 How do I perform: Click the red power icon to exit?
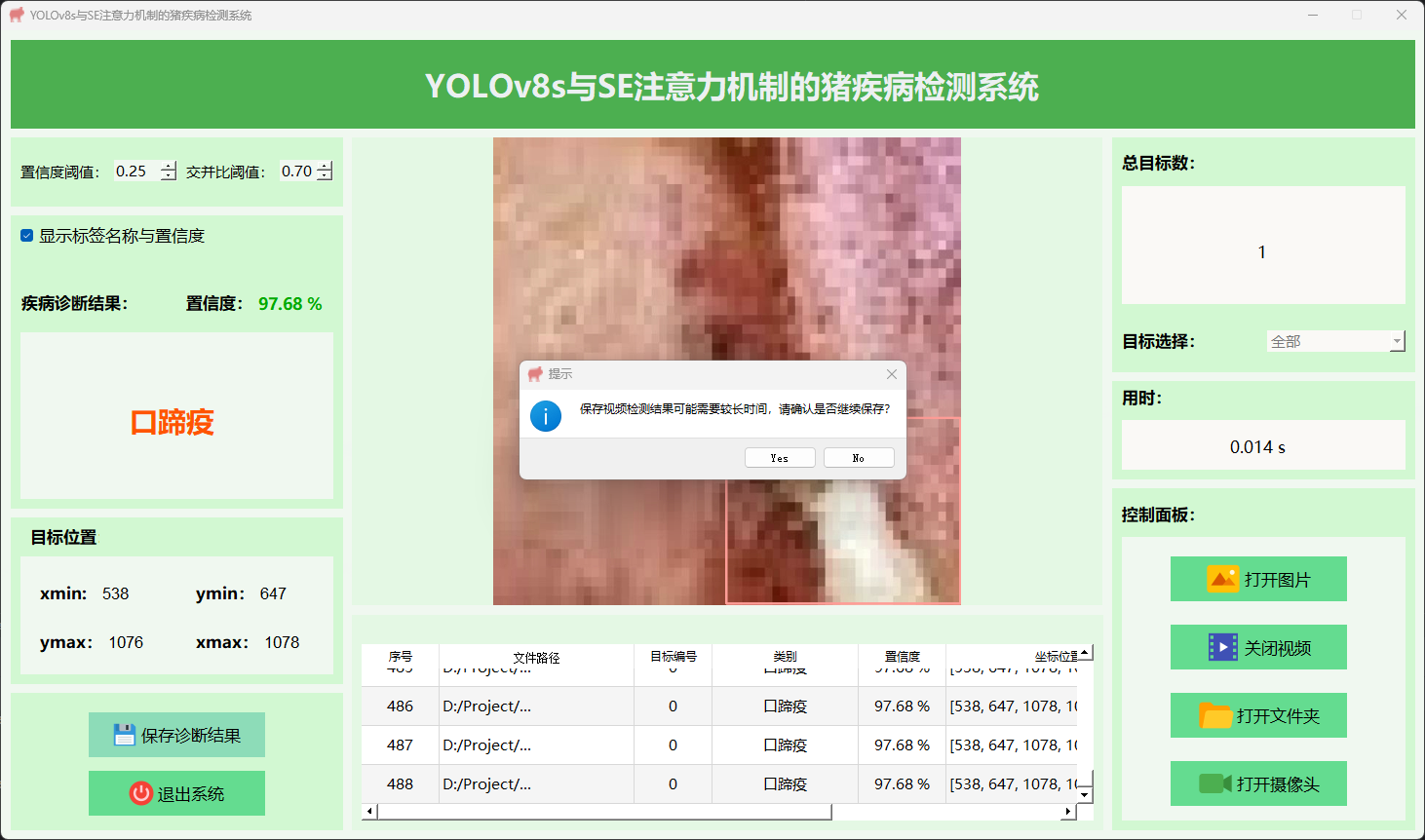141,793
